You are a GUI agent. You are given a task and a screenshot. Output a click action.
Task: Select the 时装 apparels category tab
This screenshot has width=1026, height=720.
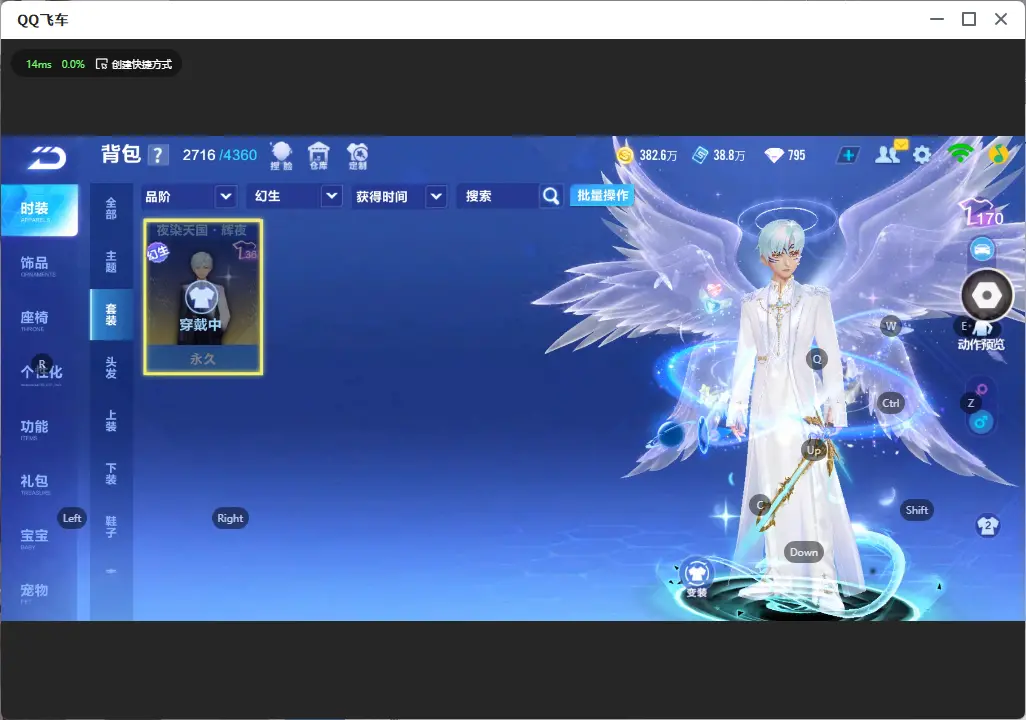[x=39, y=210]
